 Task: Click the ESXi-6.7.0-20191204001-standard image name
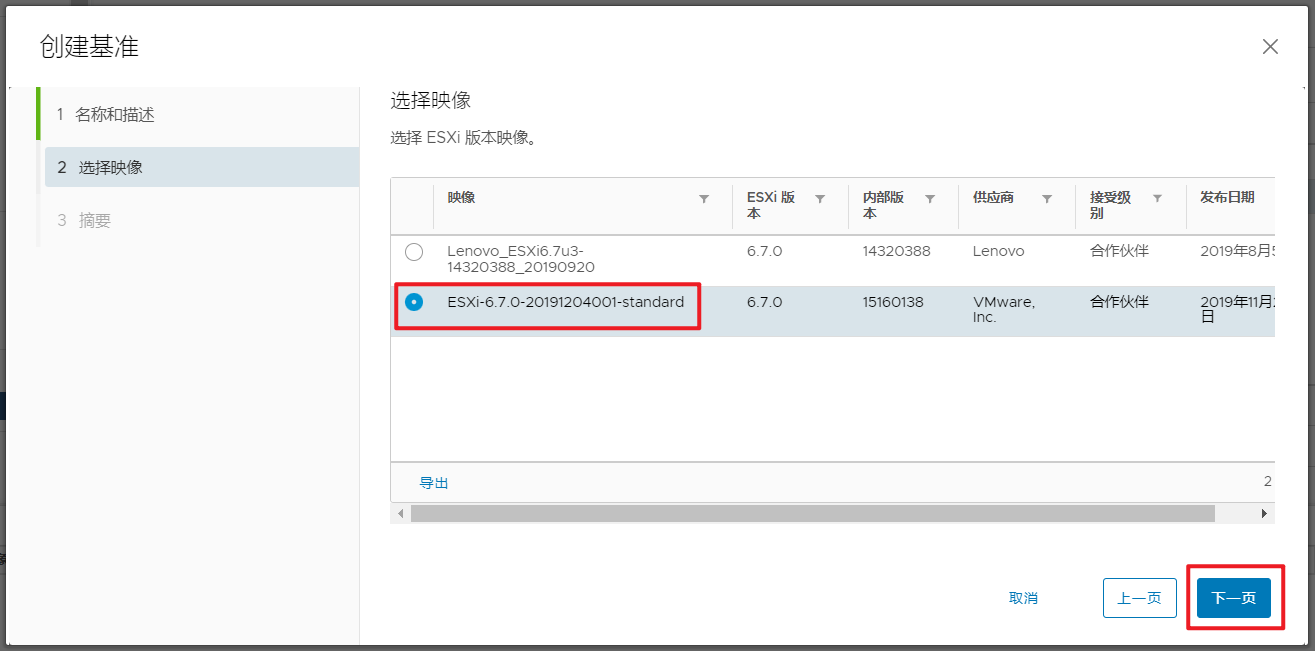point(566,301)
